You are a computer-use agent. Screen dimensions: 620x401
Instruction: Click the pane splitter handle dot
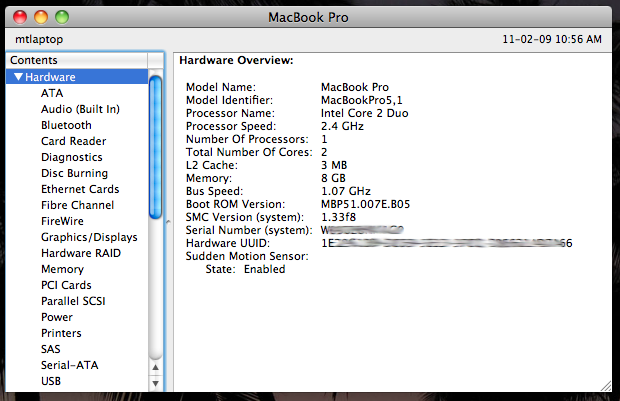(168, 222)
